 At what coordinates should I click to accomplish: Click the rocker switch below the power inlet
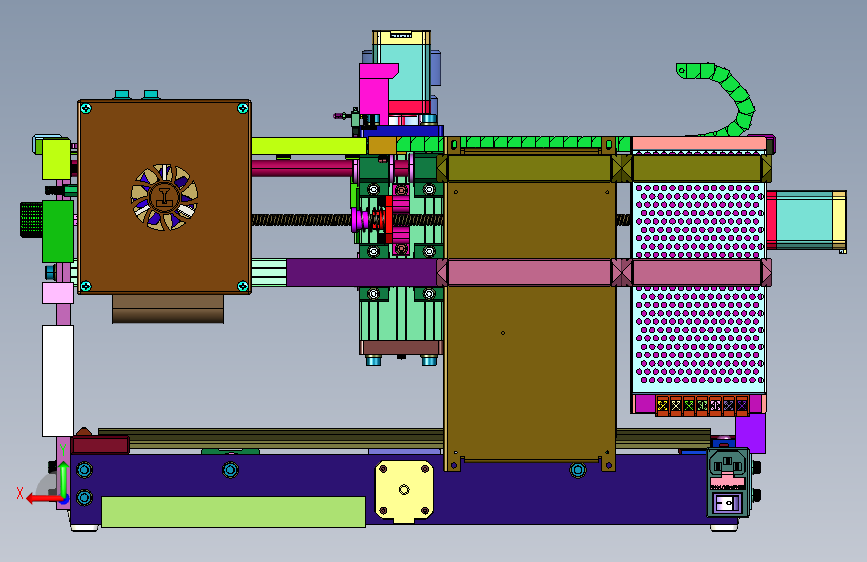pos(725,503)
